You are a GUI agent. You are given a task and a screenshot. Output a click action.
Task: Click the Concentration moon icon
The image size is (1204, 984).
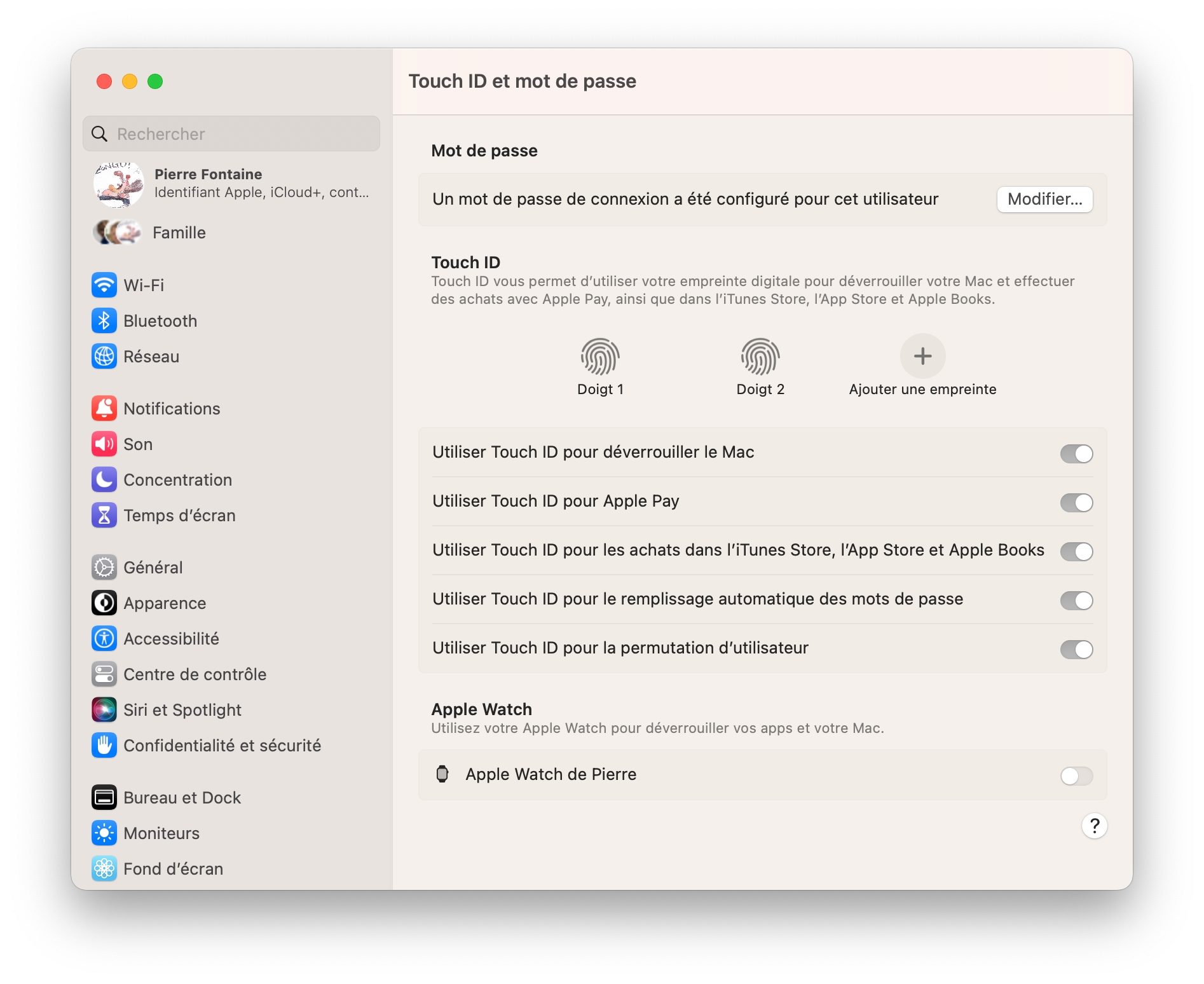click(x=104, y=479)
